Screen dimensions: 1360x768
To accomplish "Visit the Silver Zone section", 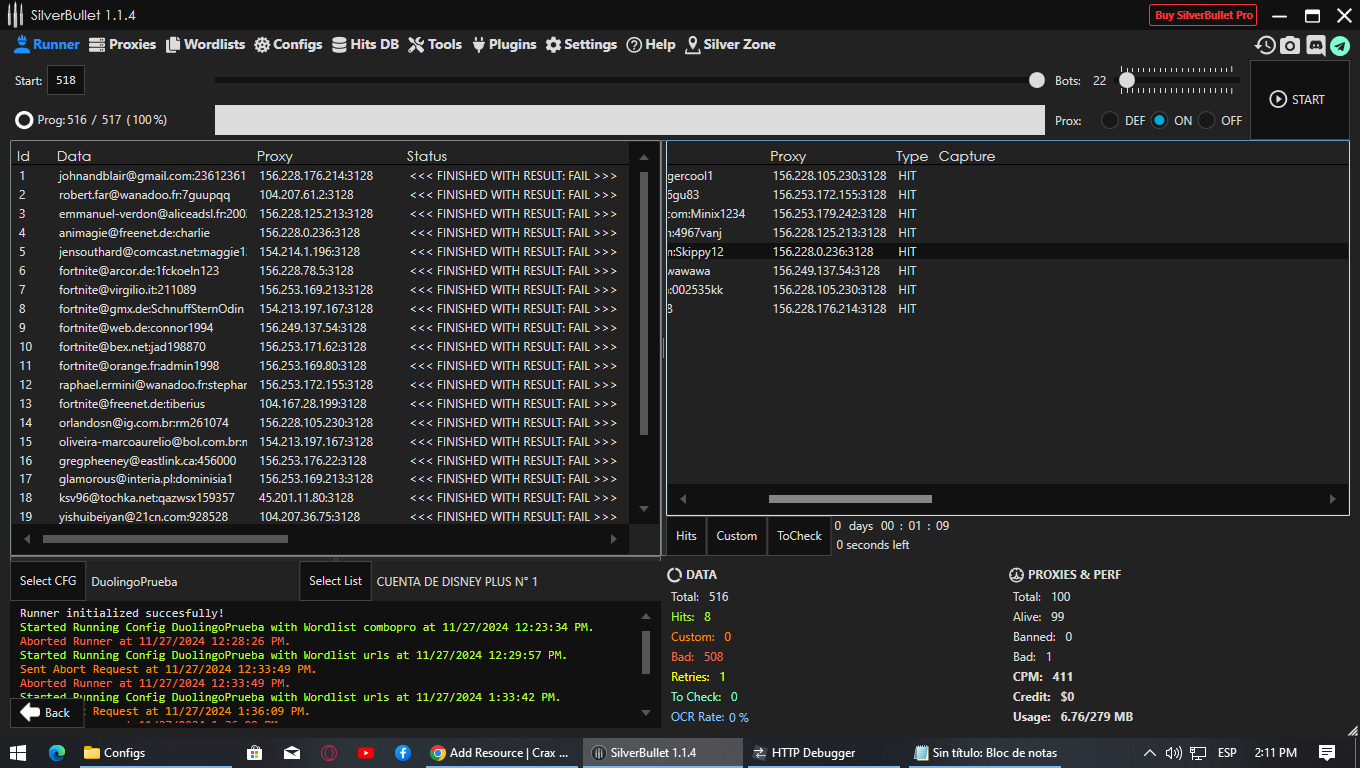I will (730, 45).
